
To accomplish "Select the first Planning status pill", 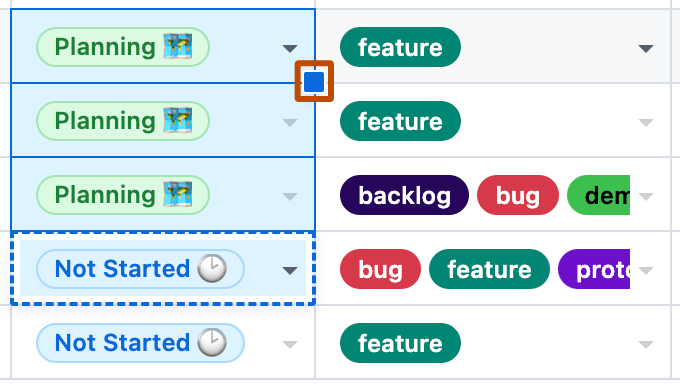I will coord(123,47).
